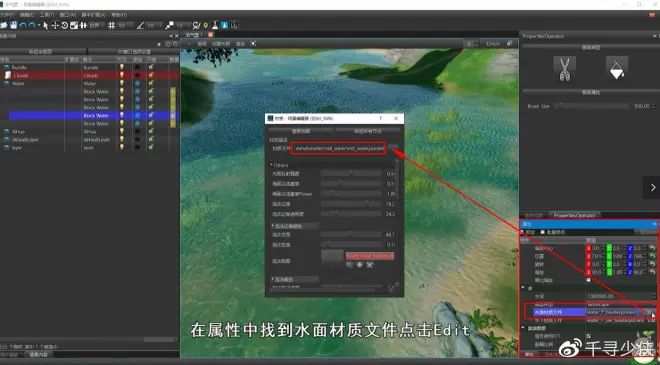The height and width of the screenshot is (365, 660).
Task: Click the save disk icon in toolbar
Action: coord(13,26)
